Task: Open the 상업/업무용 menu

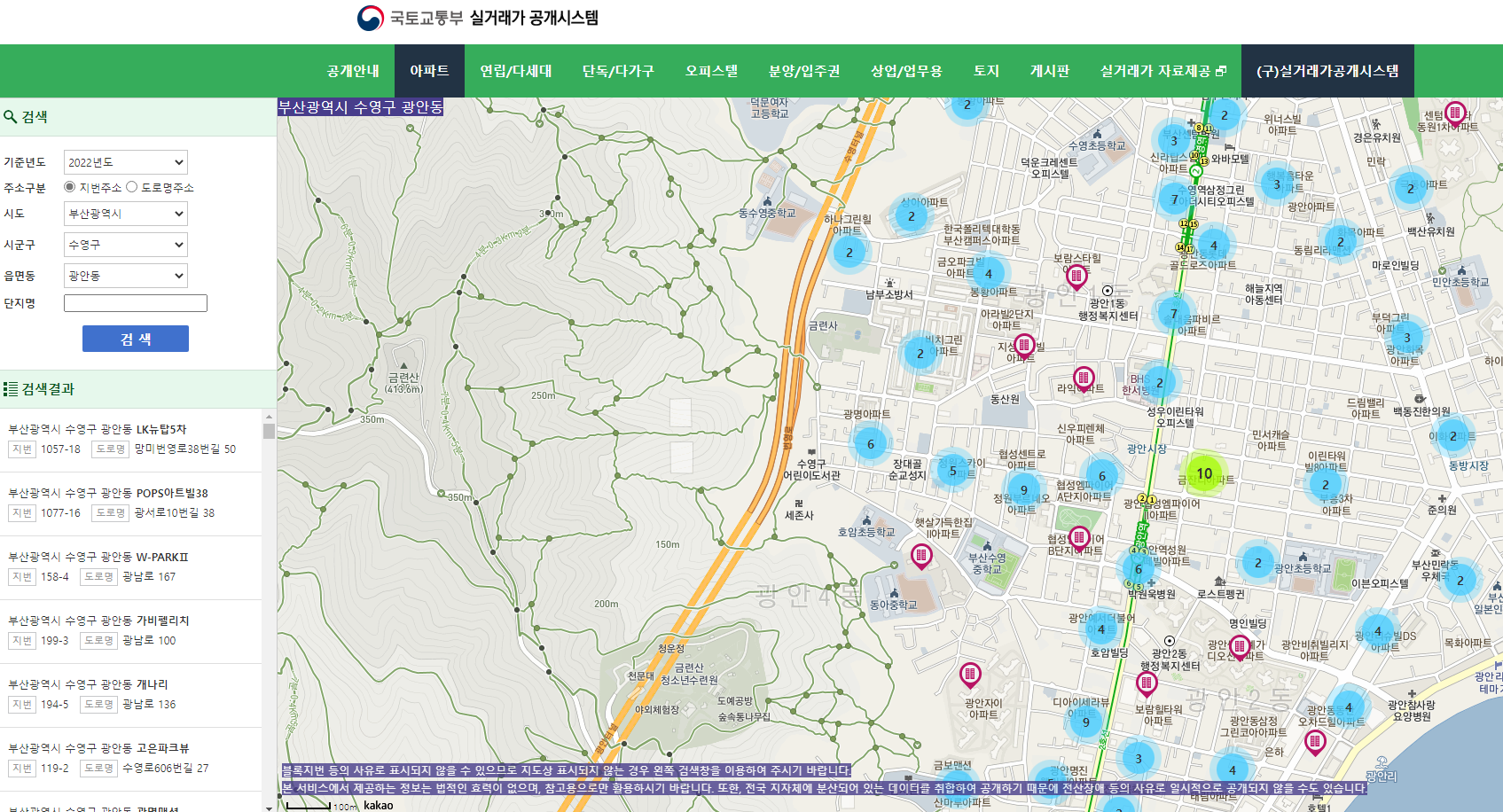Action: tap(906, 71)
